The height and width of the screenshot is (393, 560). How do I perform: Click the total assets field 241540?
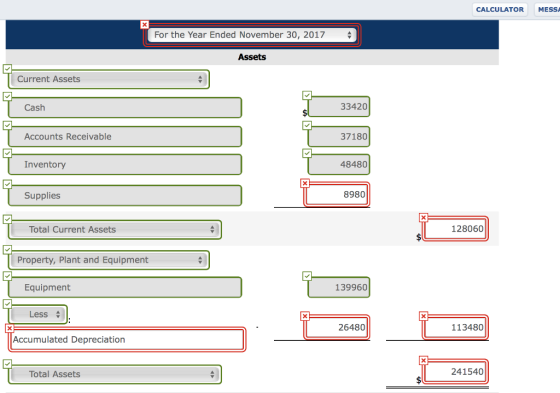click(x=455, y=372)
